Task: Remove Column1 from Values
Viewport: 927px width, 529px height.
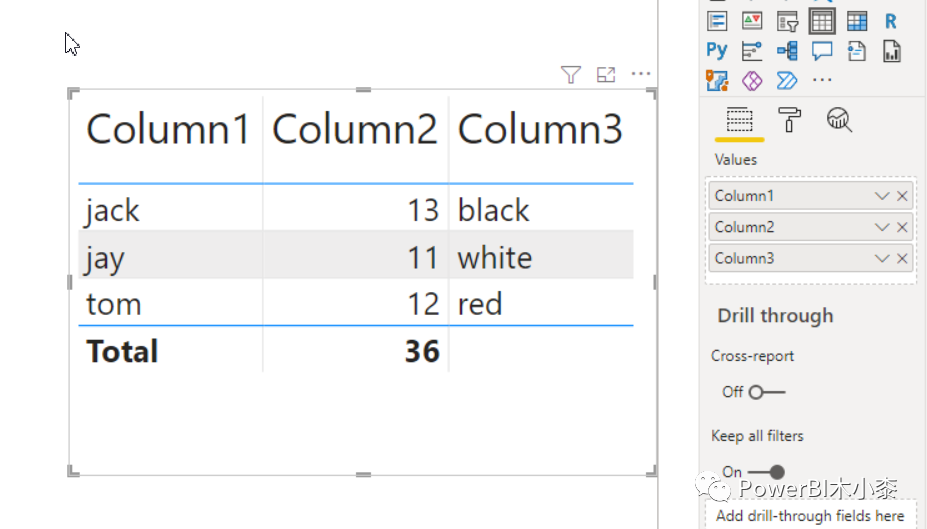Action: click(x=902, y=196)
